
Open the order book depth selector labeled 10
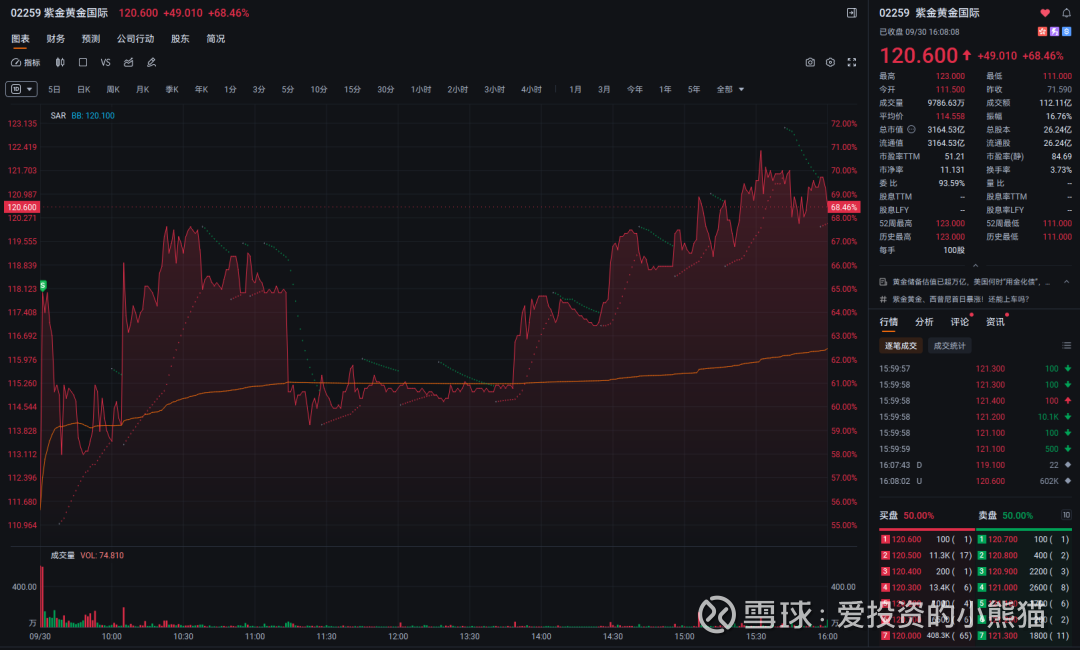tap(1066, 515)
